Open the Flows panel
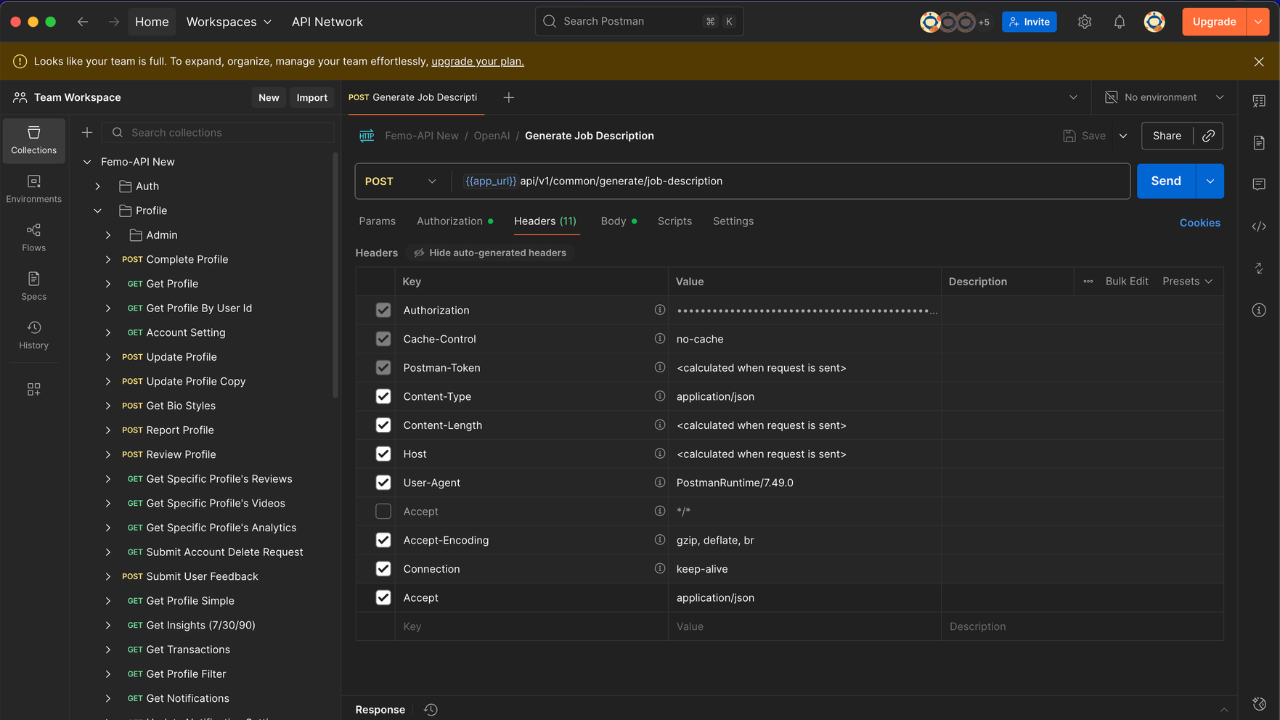The height and width of the screenshot is (720, 1280). coord(33,237)
